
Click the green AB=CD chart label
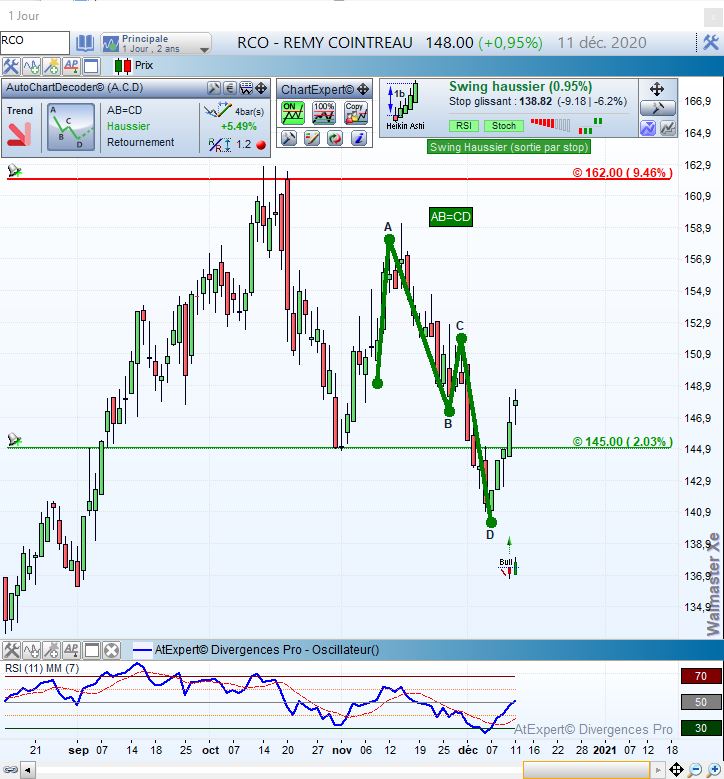(x=450, y=217)
